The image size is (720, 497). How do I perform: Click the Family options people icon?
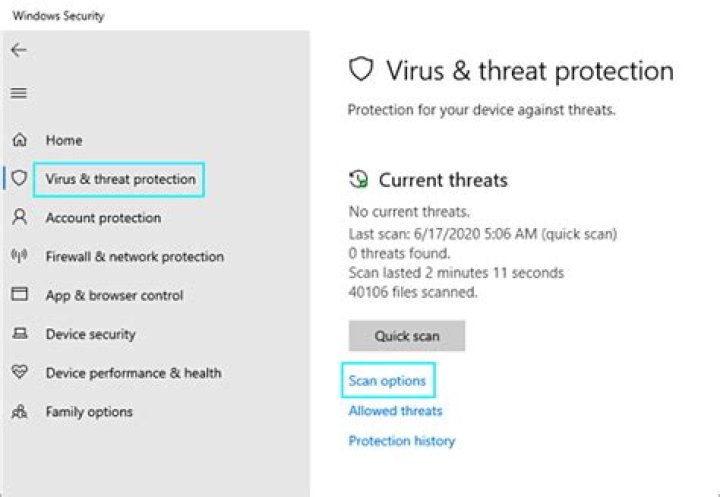pyautogui.click(x=19, y=412)
